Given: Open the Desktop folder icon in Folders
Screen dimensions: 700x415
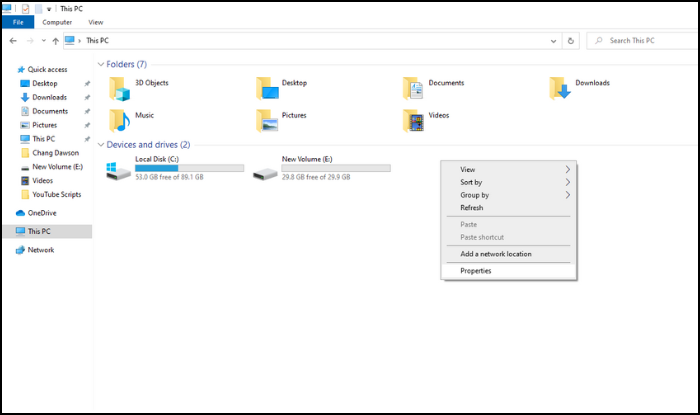Looking at the screenshot, I should click(267, 88).
